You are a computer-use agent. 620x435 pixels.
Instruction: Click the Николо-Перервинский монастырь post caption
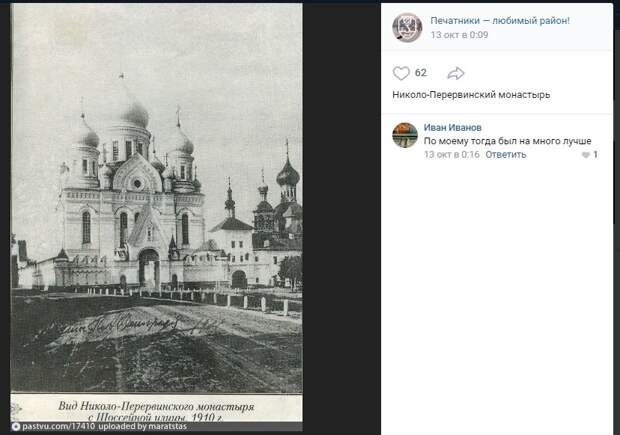pos(471,95)
